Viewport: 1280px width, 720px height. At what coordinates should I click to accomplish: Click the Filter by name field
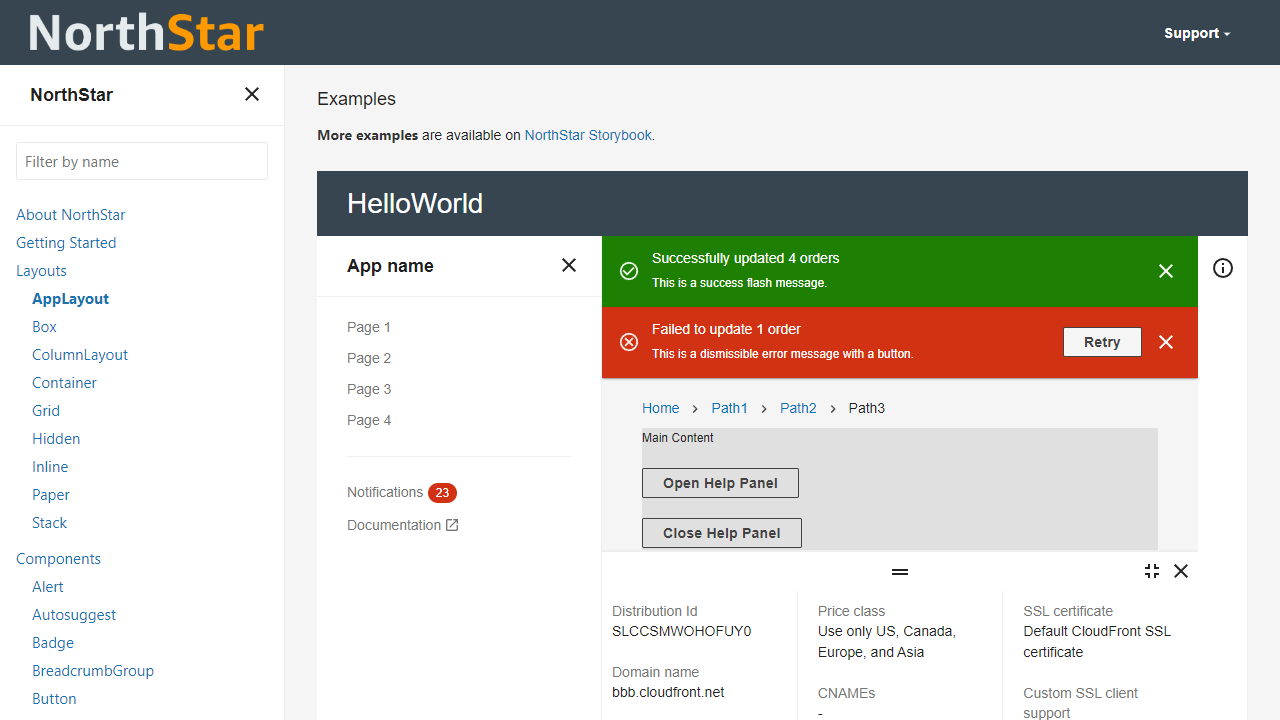(142, 161)
